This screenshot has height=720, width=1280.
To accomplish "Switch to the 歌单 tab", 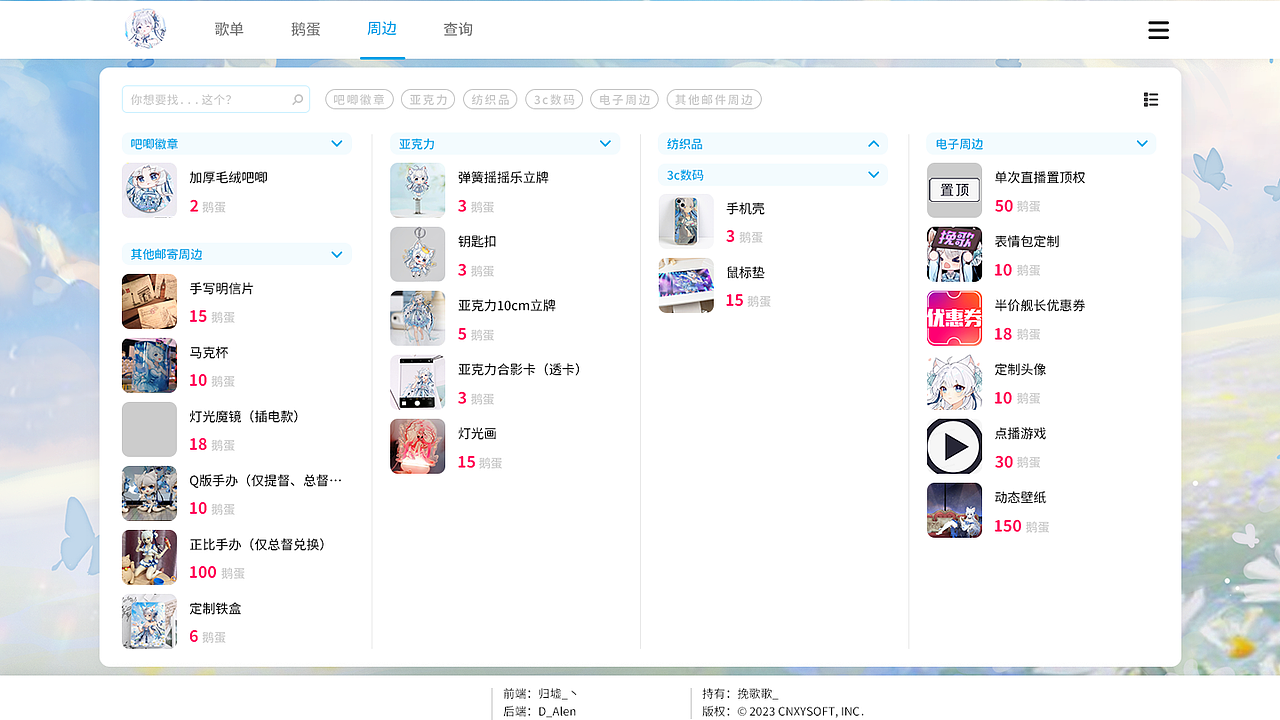I will click(229, 29).
